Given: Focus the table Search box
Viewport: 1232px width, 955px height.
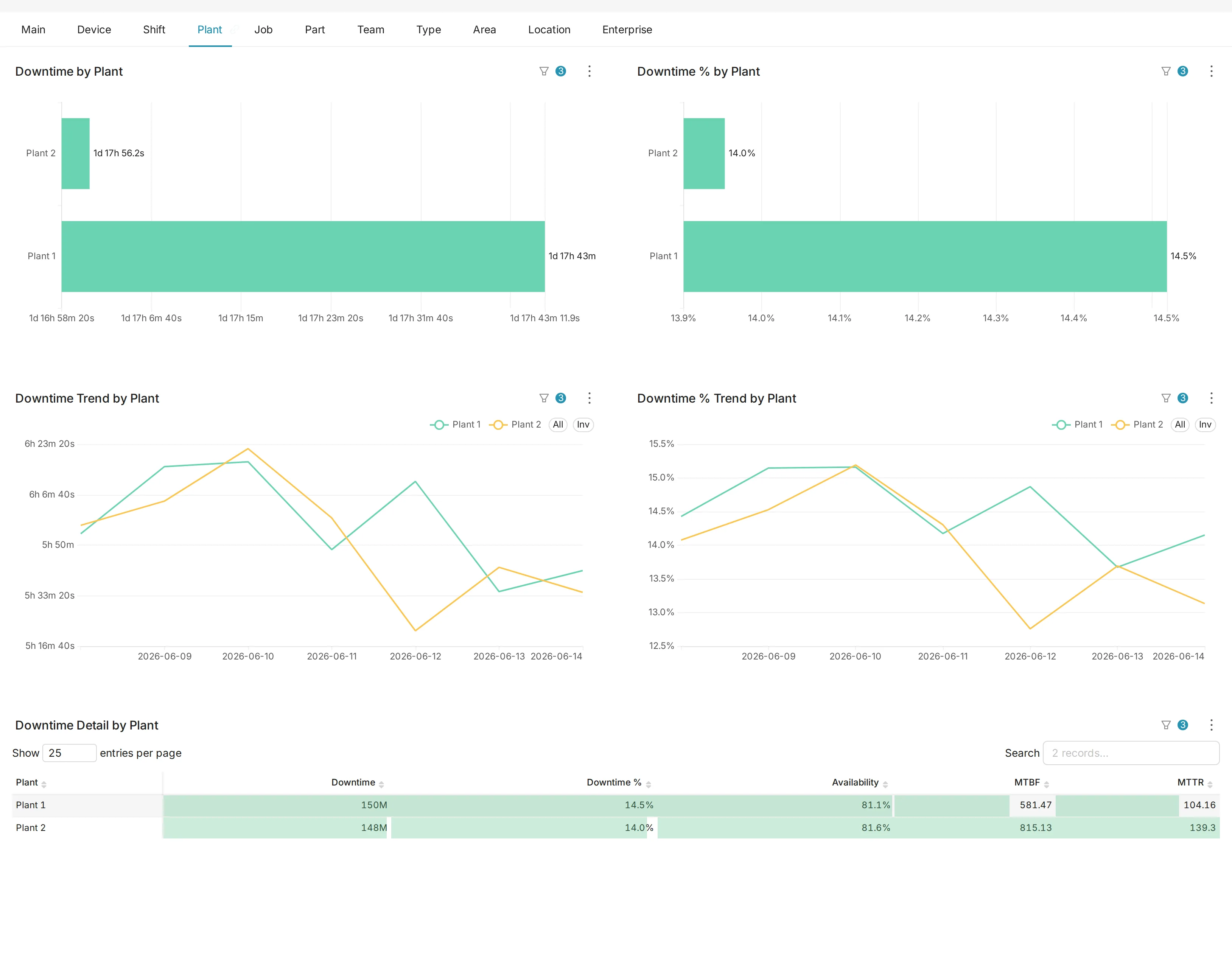Looking at the screenshot, I should click(1131, 753).
